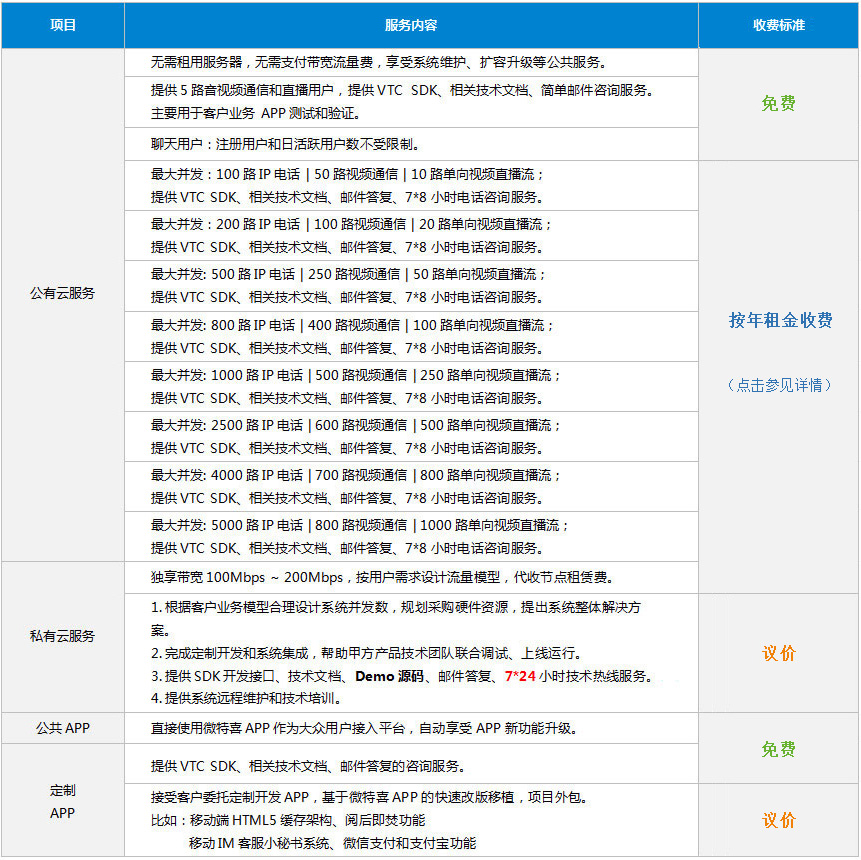Click the 公有云服务 row label
The height and width of the screenshot is (860, 861).
coord(63,293)
